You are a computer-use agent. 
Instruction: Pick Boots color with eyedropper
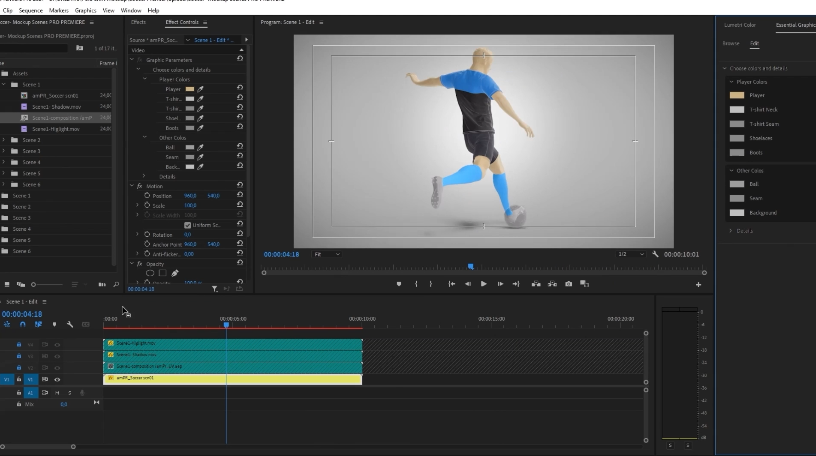(x=200, y=128)
